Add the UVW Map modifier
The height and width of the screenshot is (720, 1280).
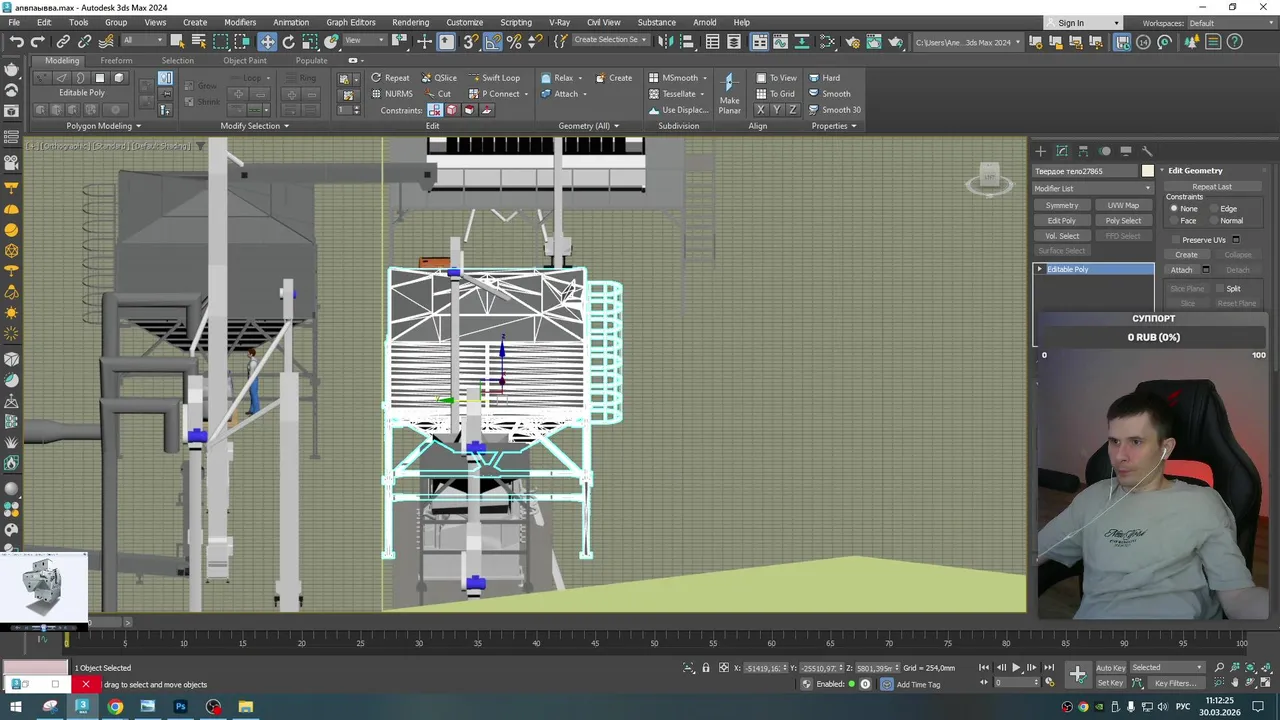pyautogui.click(x=1123, y=206)
